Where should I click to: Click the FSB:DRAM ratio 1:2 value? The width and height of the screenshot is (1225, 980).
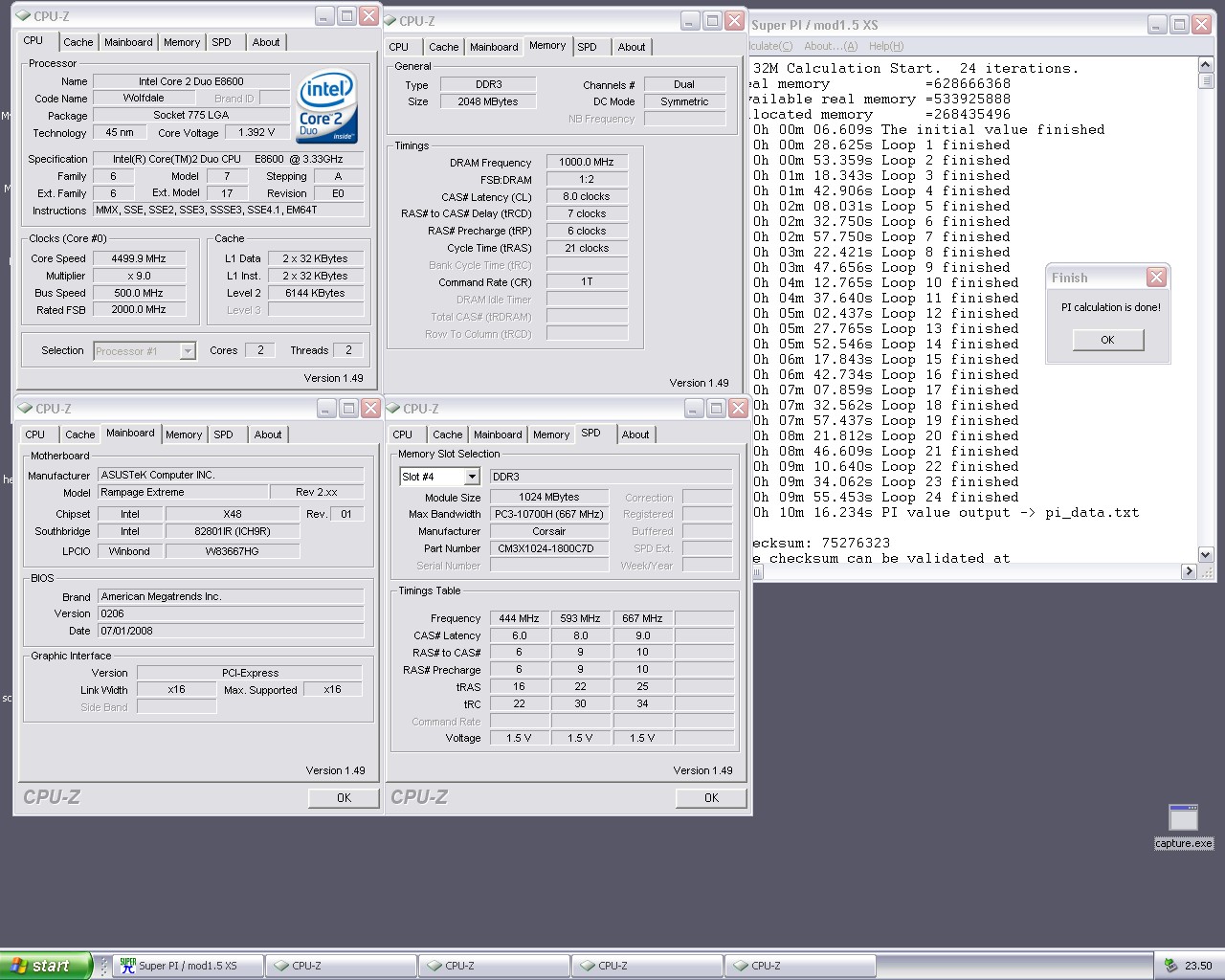click(x=587, y=180)
